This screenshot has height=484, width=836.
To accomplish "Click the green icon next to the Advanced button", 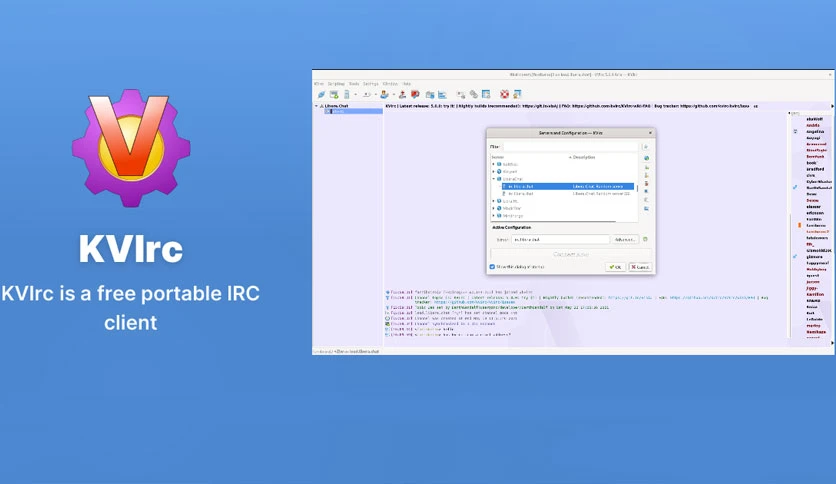I will point(645,239).
